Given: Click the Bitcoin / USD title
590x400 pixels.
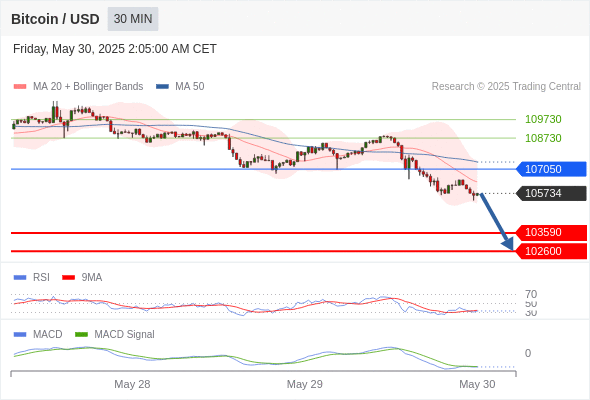Looking at the screenshot, I should [x=55, y=19].
